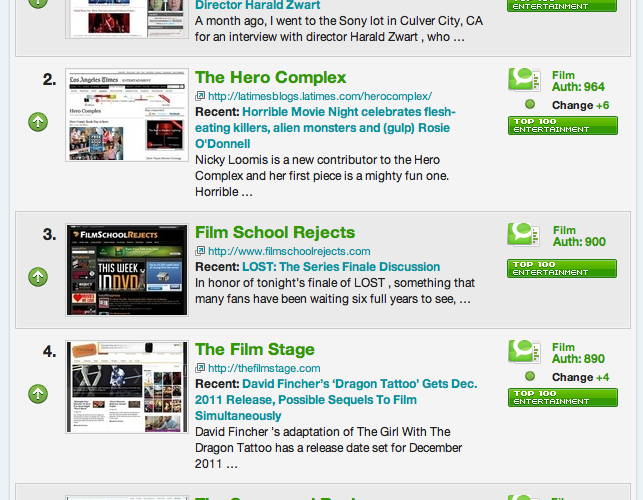Visit the thefilmstage.com URL link
Image resolution: width=643 pixels, height=500 pixels.
click(264, 368)
